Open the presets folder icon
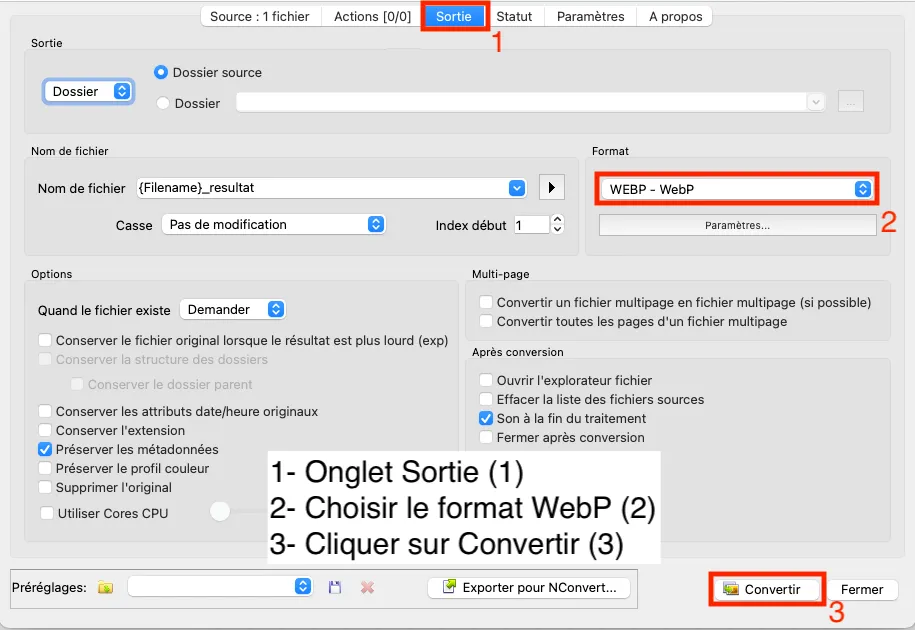The height and width of the screenshot is (630, 915). pos(105,587)
